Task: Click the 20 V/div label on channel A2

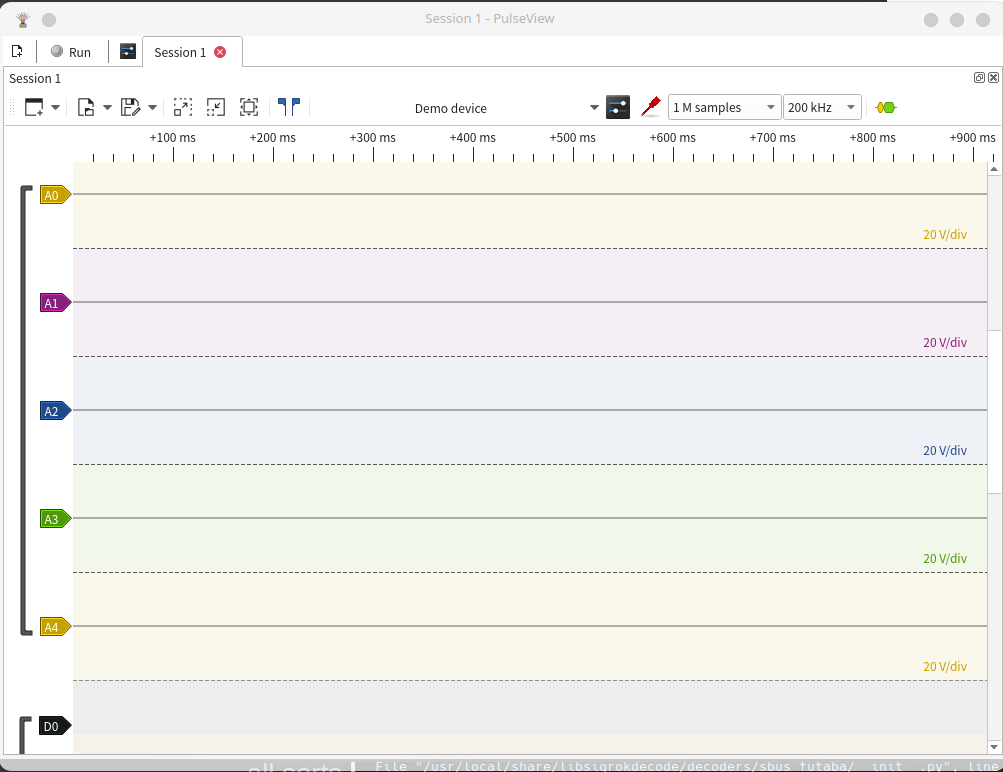Action: pyautogui.click(x=944, y=450)
